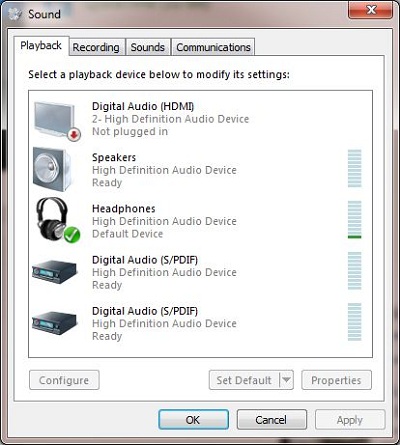Click the Headphones volume level meter
This screenshot has height=445, width=400.
(354, 220)
